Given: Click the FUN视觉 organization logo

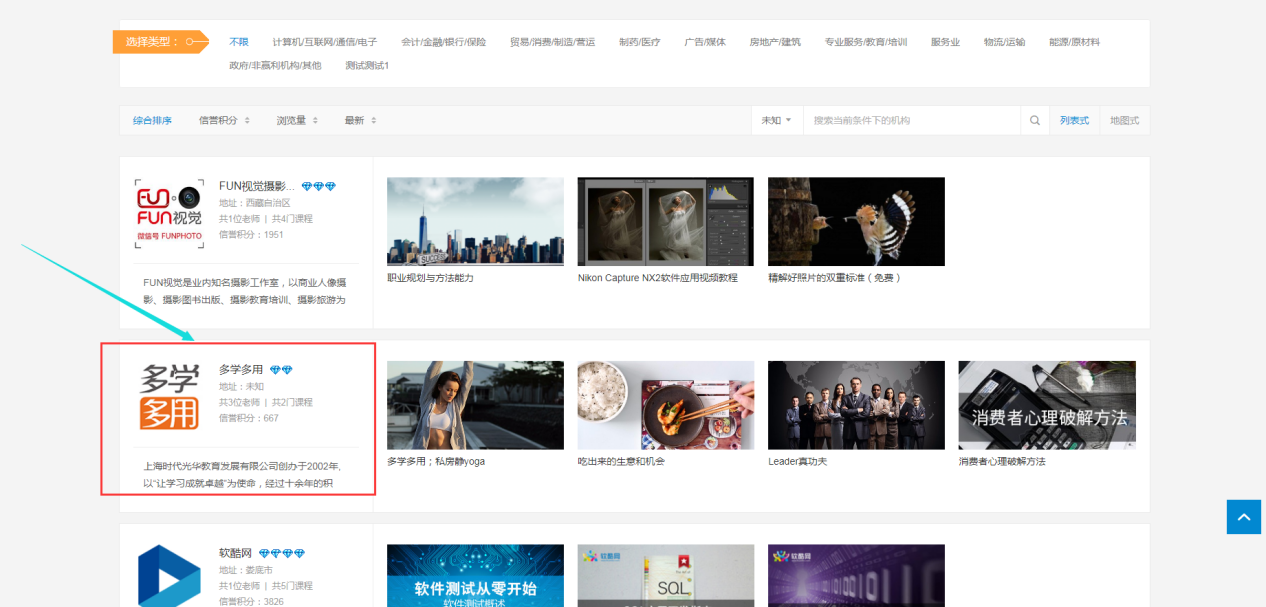Looking at the screenshot, I should (x=169, y=211).
